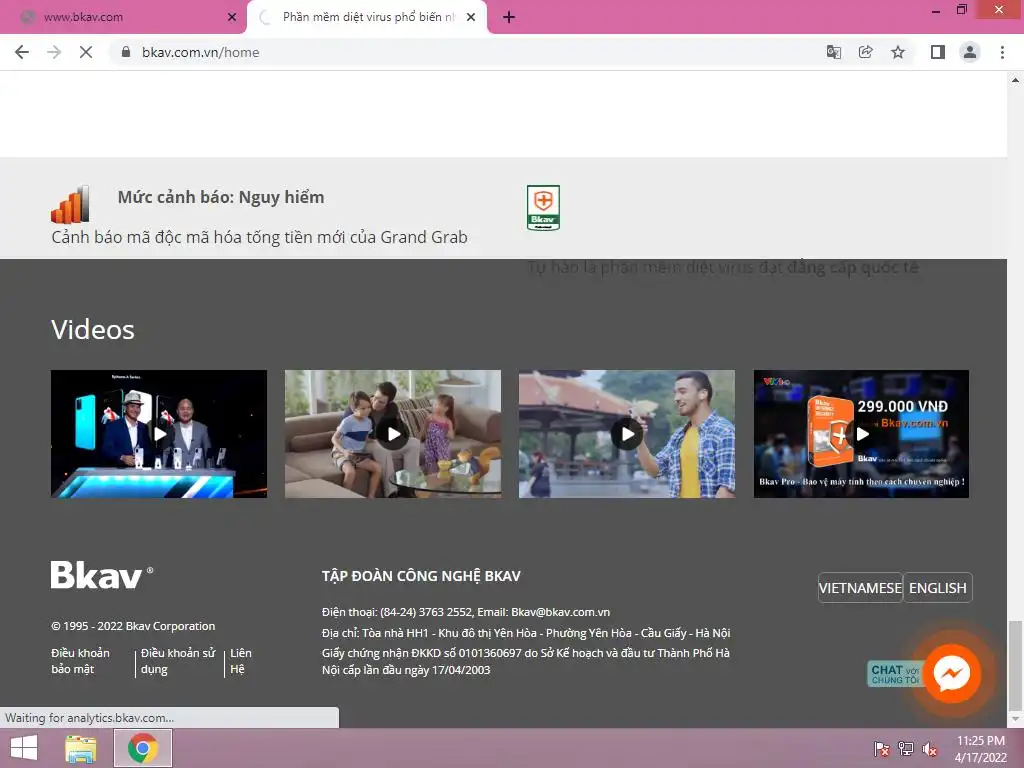Image resolution: width=1024 pixels, height=768 pixels.
Task: Bookmark this page with the star
Action: 898,52
